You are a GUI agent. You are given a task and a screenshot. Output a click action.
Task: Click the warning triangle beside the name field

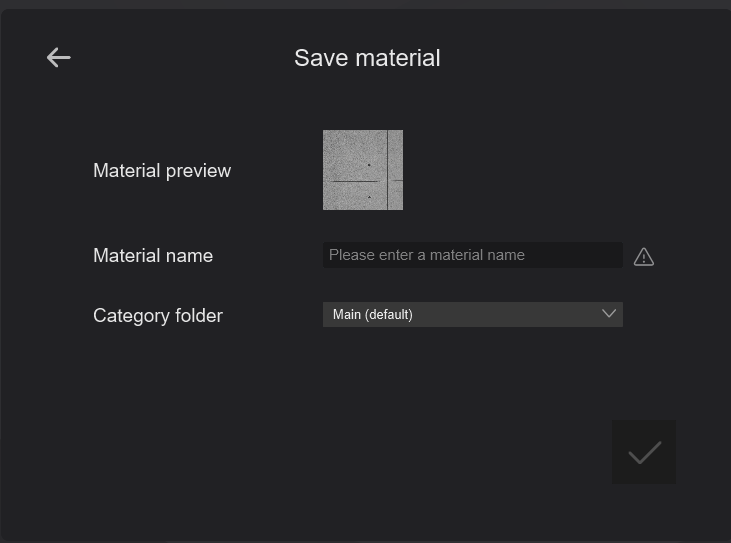(644, 257)
